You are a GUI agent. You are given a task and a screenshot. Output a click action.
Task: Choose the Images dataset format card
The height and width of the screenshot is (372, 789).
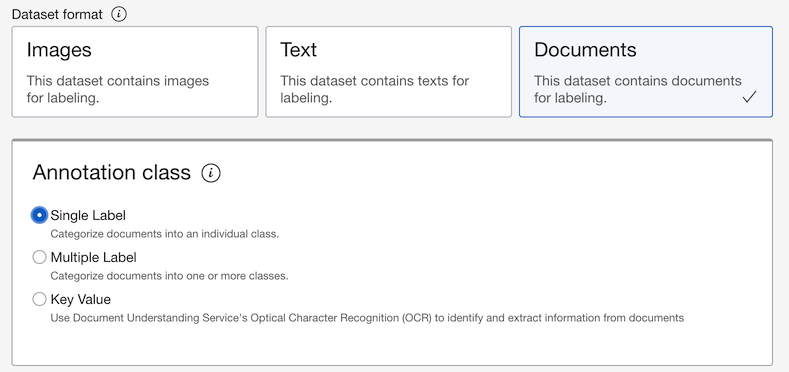135,72
